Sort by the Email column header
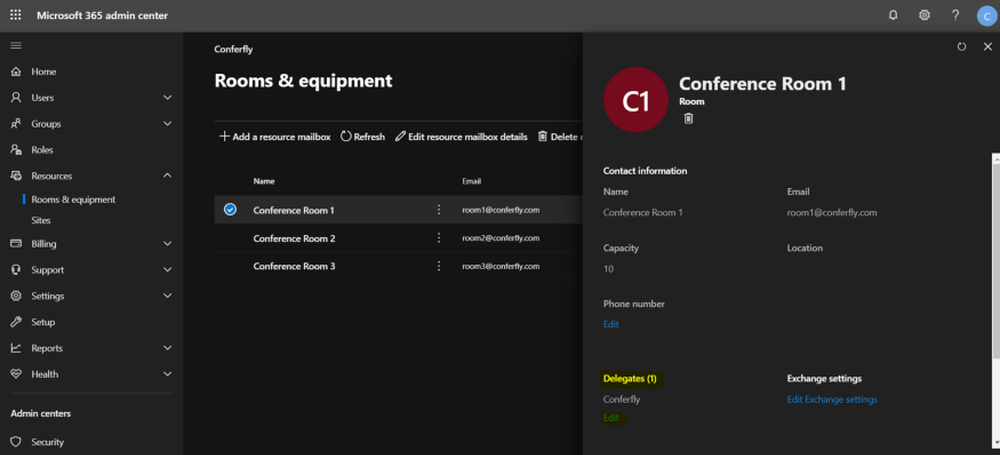The image size is (1000, 455). coord(471,181)
